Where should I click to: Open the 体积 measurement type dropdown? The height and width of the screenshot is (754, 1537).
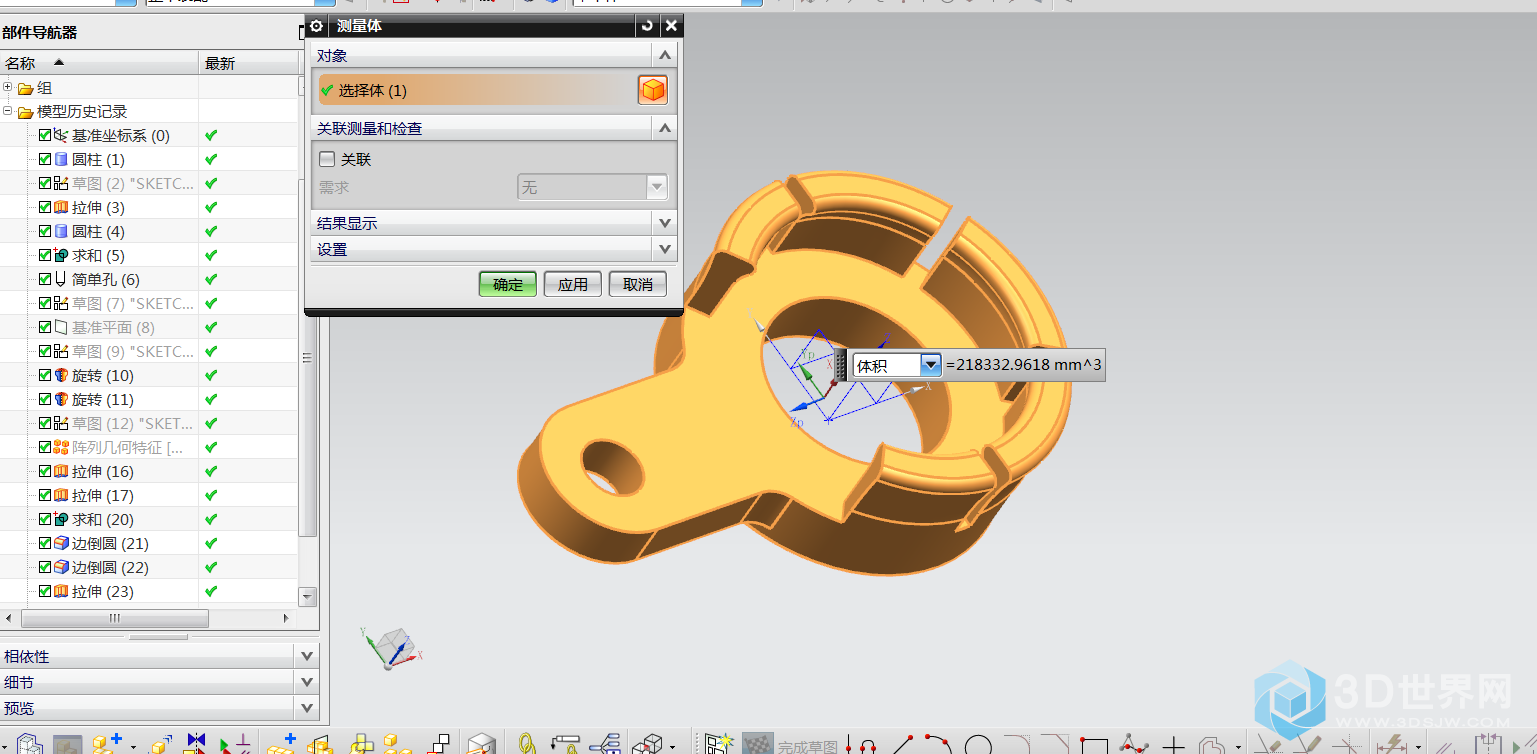930,365
